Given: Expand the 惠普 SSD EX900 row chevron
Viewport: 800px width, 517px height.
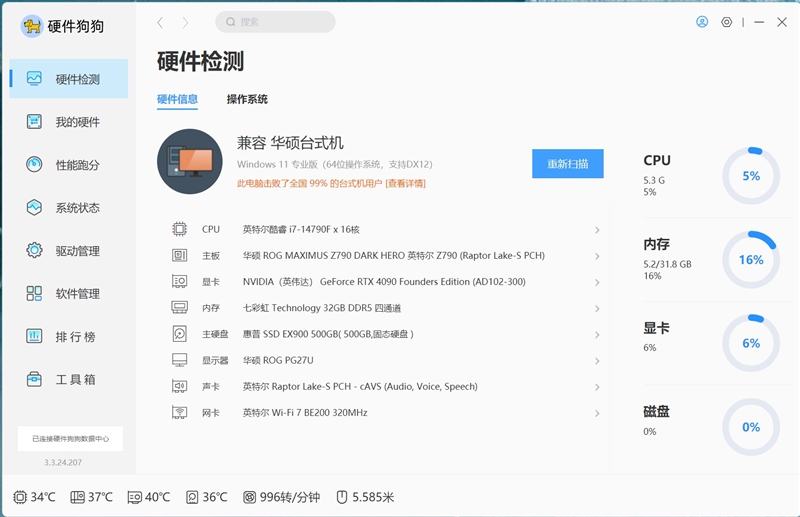Looking at the screenshot, I should [x=597, y=335].
